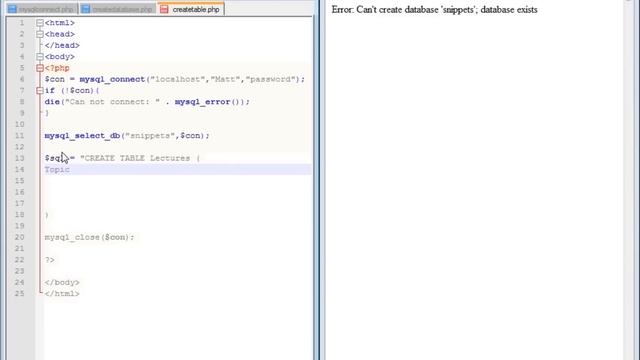Screen dimensions: 640x360
Task: Click the "CREATE TABLE Lectures ( text
Action: 140,158
